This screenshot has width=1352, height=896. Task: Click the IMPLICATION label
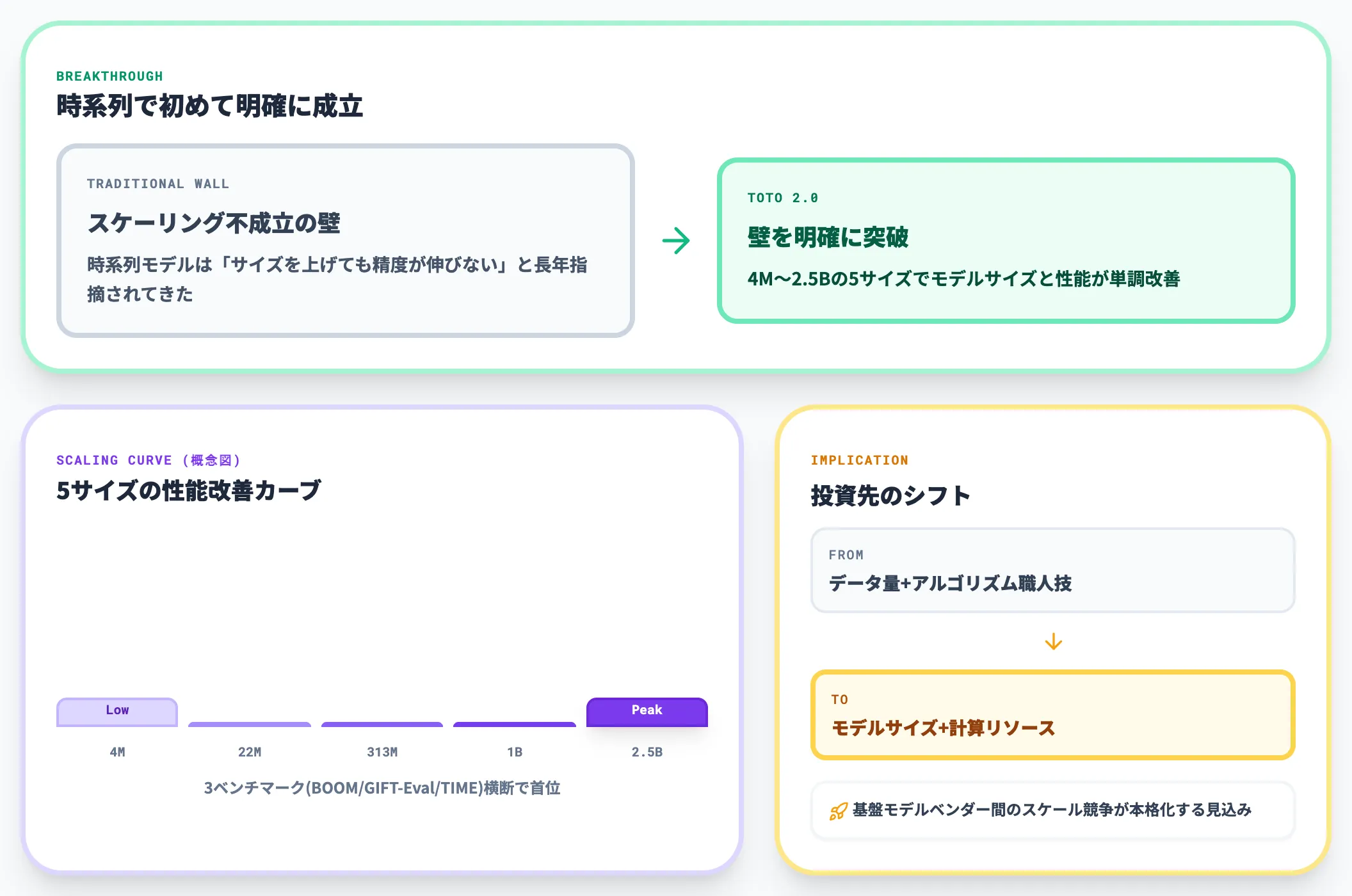point(859,460)
